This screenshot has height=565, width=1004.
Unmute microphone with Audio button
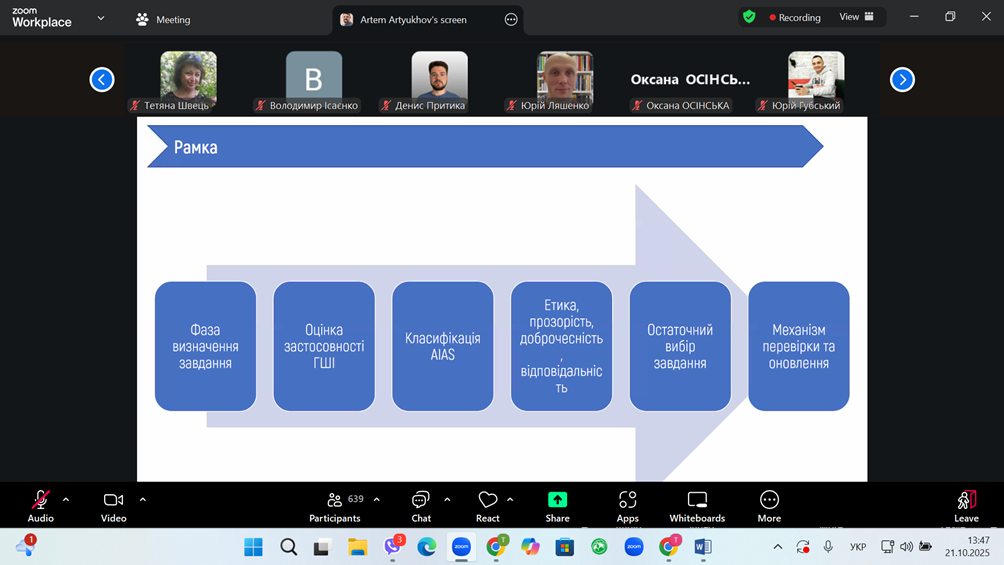41,506
